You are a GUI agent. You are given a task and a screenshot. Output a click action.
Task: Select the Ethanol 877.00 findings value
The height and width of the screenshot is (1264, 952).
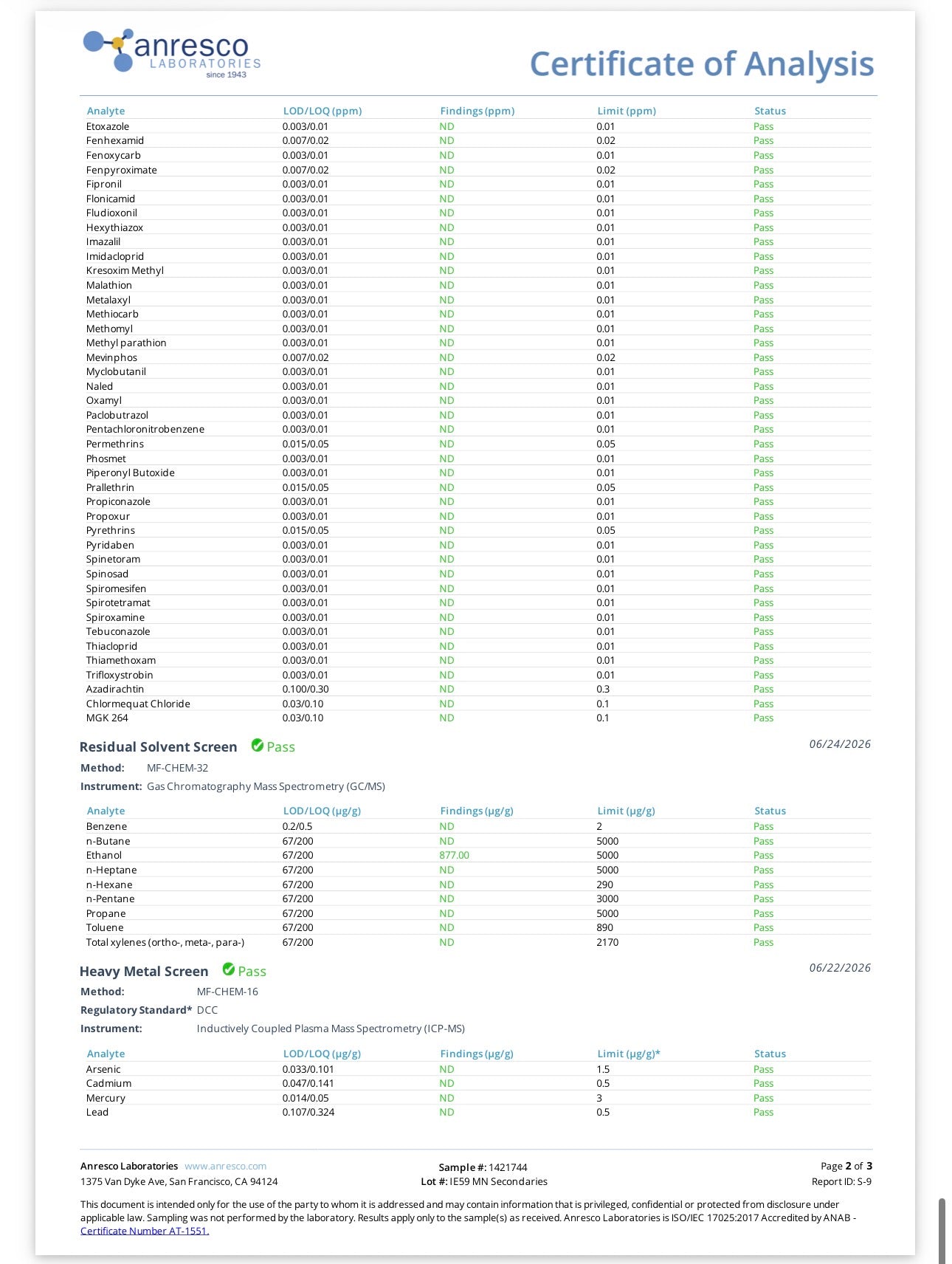click(454, 855)
